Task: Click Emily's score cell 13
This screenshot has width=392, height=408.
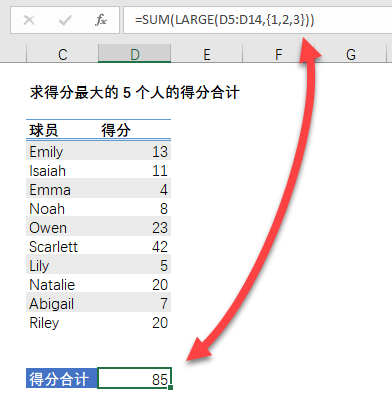Action: click(135, 152)
